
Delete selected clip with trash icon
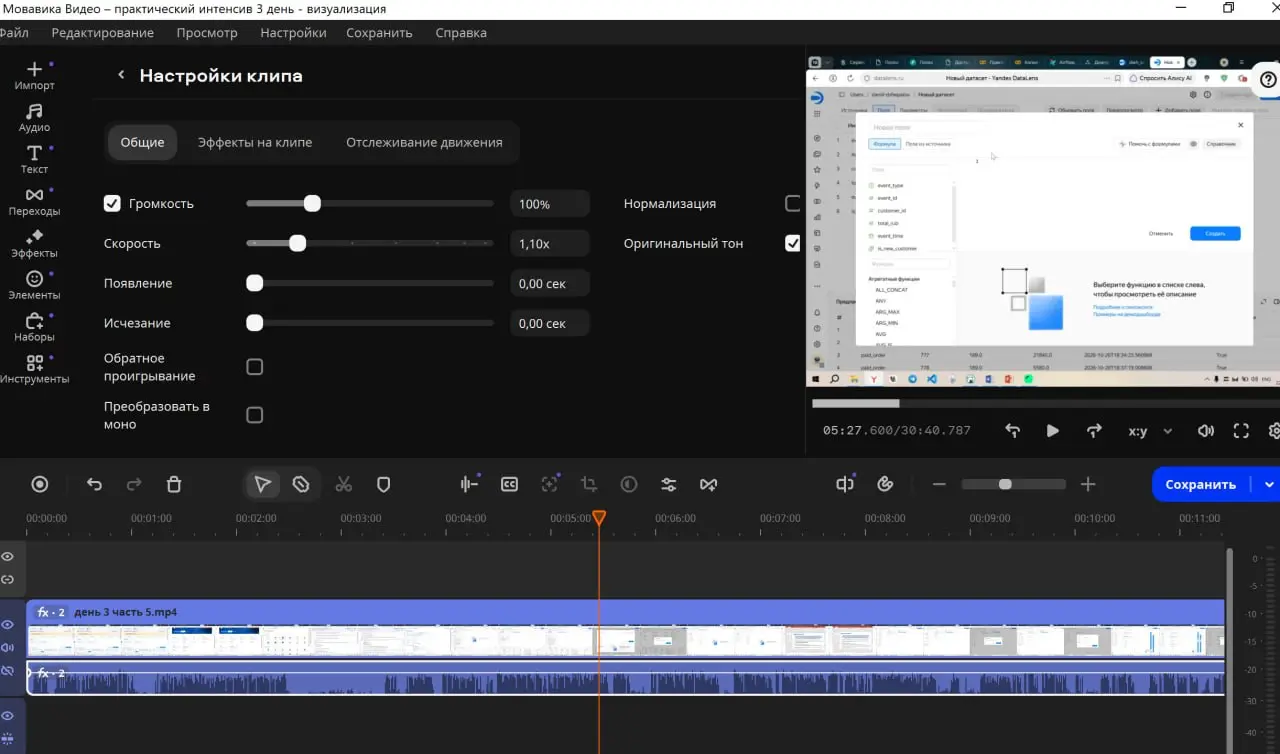(174, 484)
